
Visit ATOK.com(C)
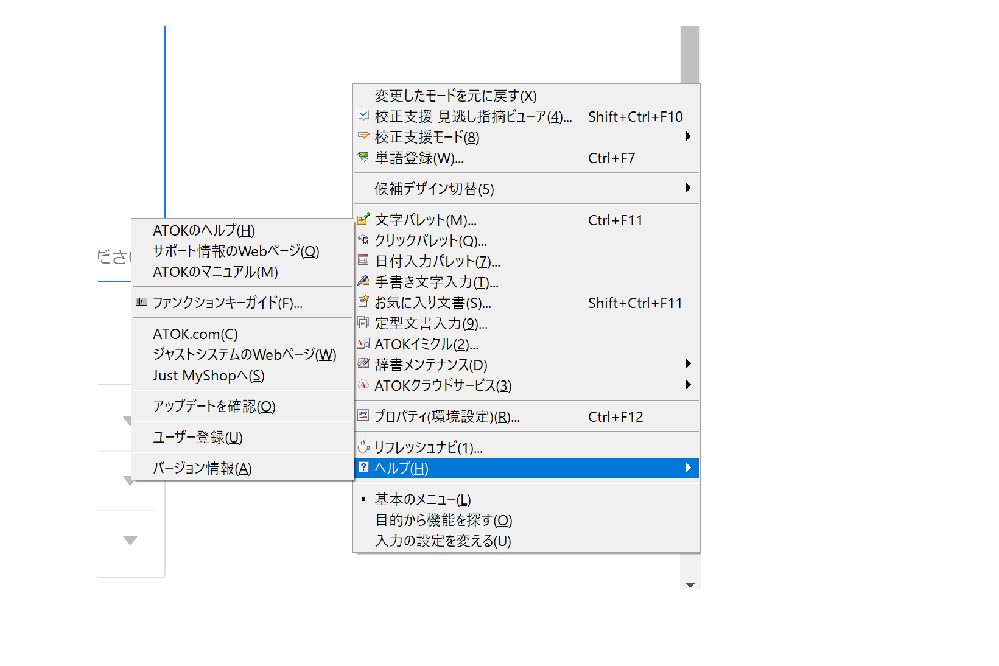click(195, 334)
